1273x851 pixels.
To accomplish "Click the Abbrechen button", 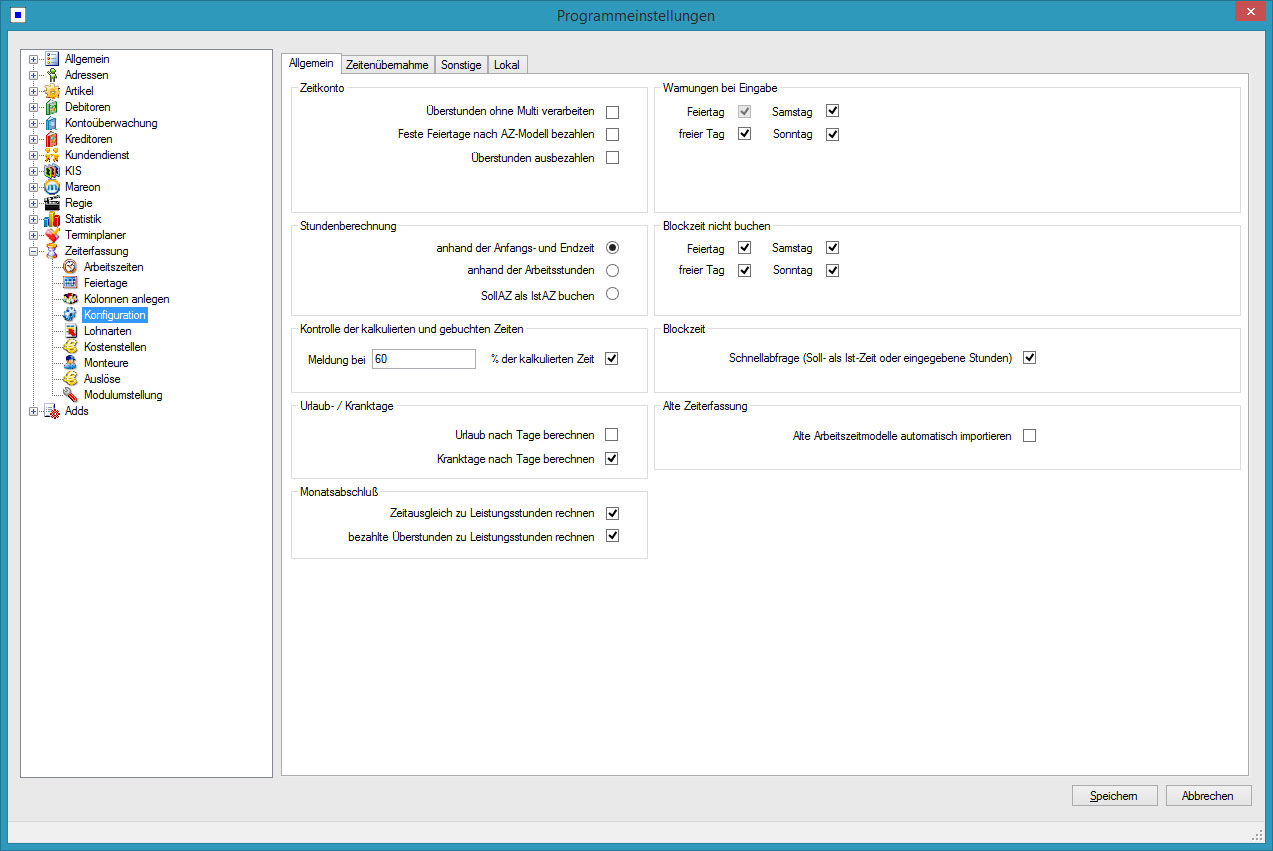I will point(1208,796).
